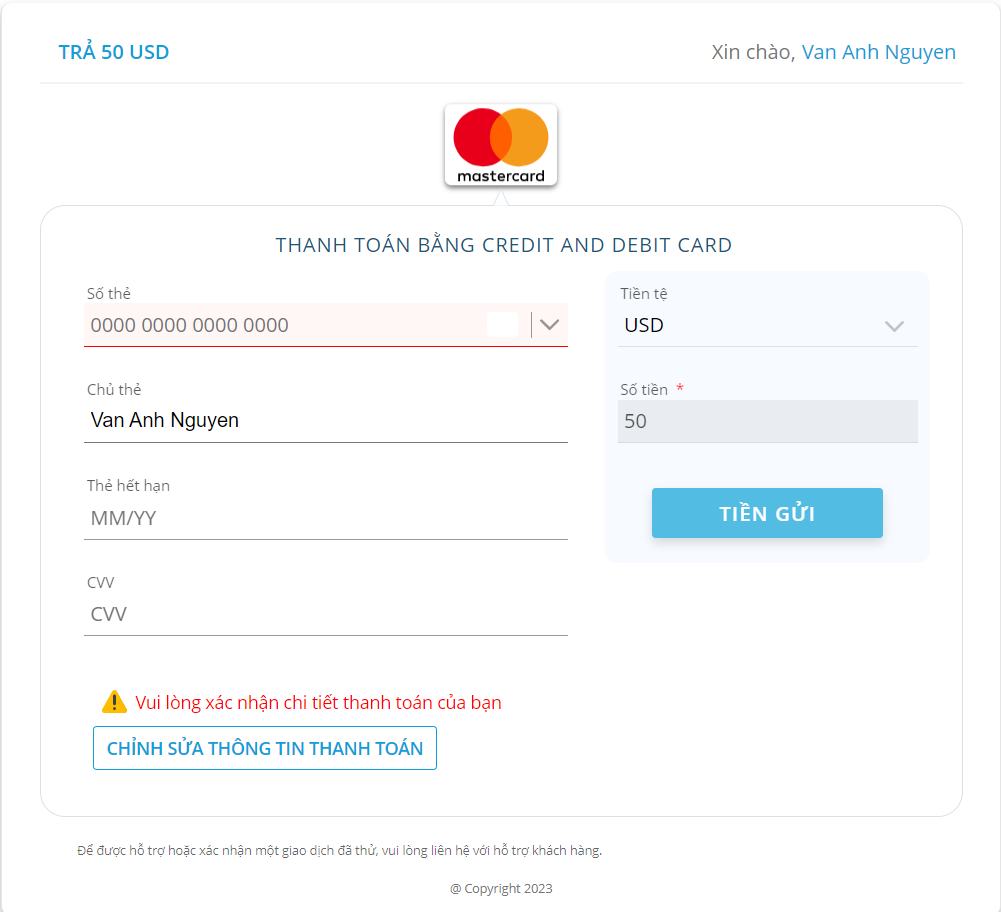The width and height of the screenshot is (1001, 912).
Task: Click the customer support help text at bottom
Action: coord(339,850)
